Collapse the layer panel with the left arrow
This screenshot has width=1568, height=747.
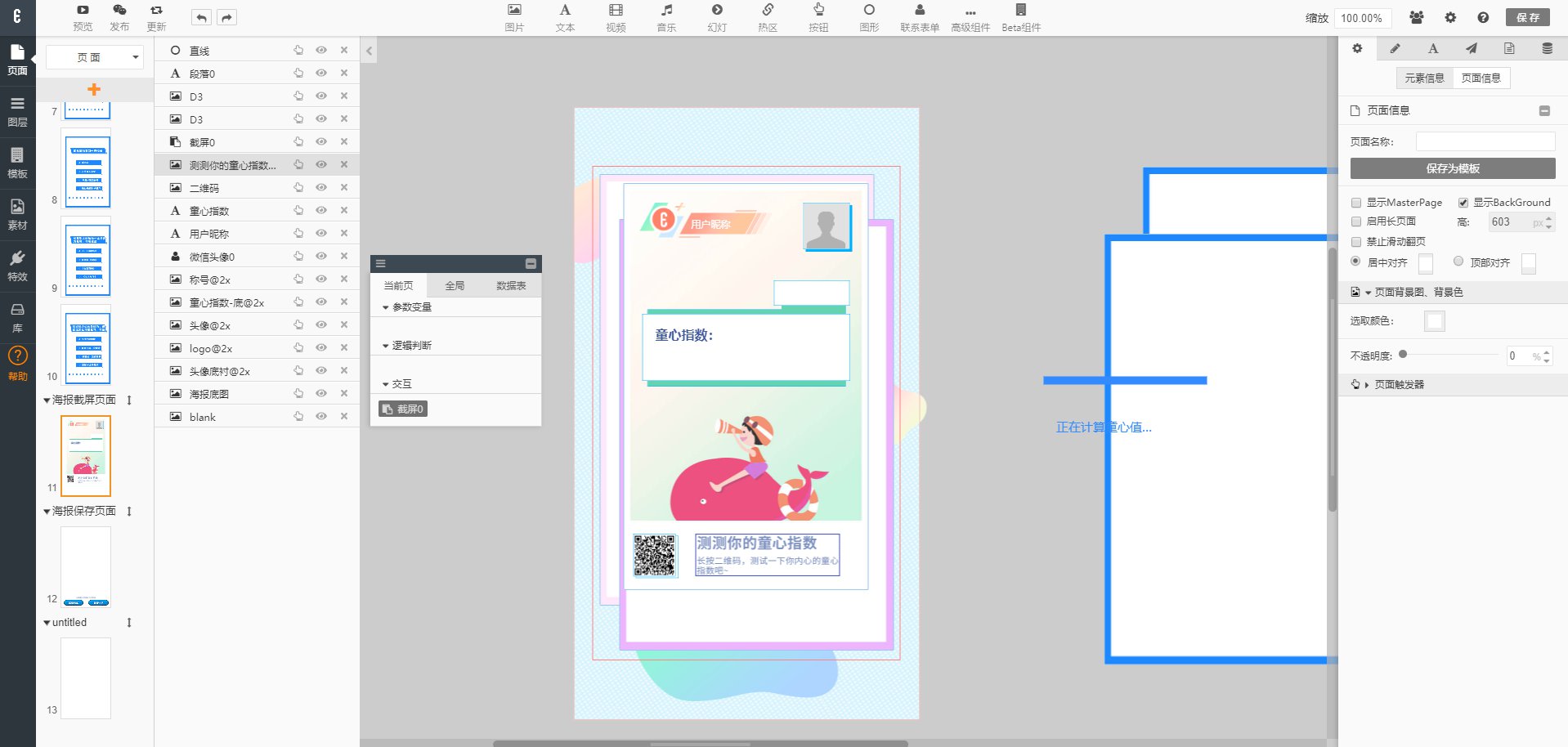point(370,51)
